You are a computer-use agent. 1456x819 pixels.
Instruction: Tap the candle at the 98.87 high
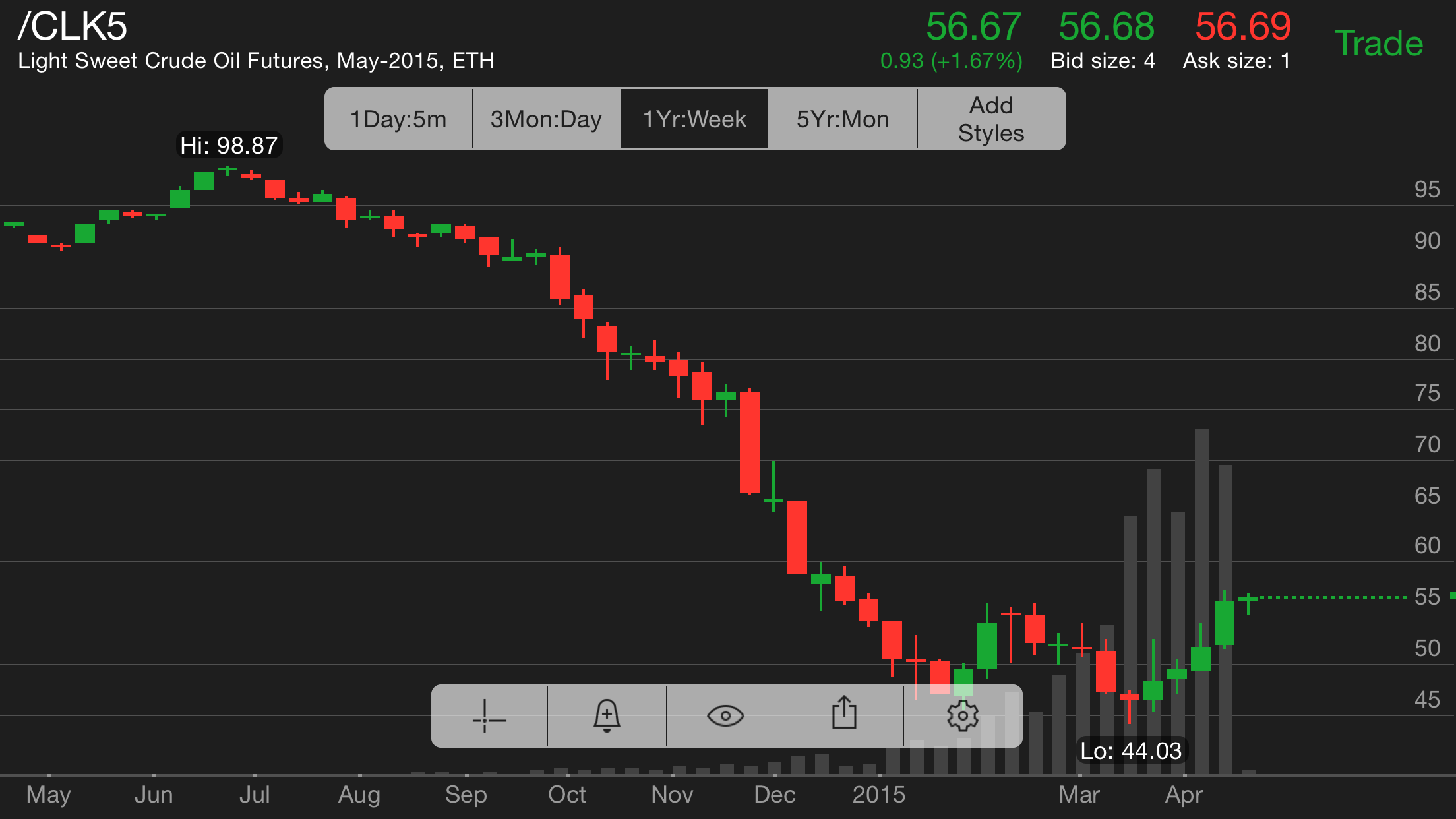[228, 171]
